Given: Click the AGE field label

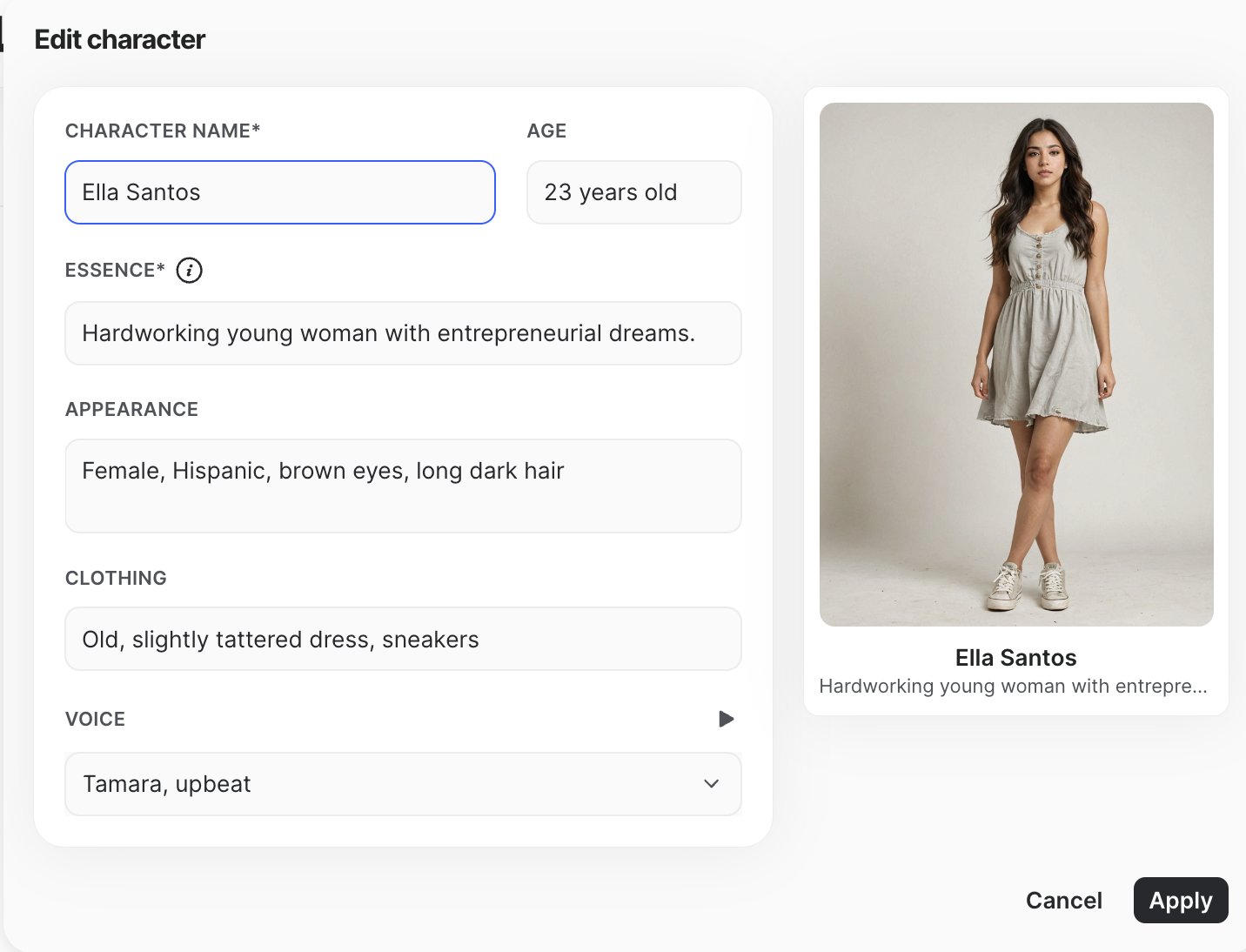Looking at the screenshot, I should click(546, 131).
